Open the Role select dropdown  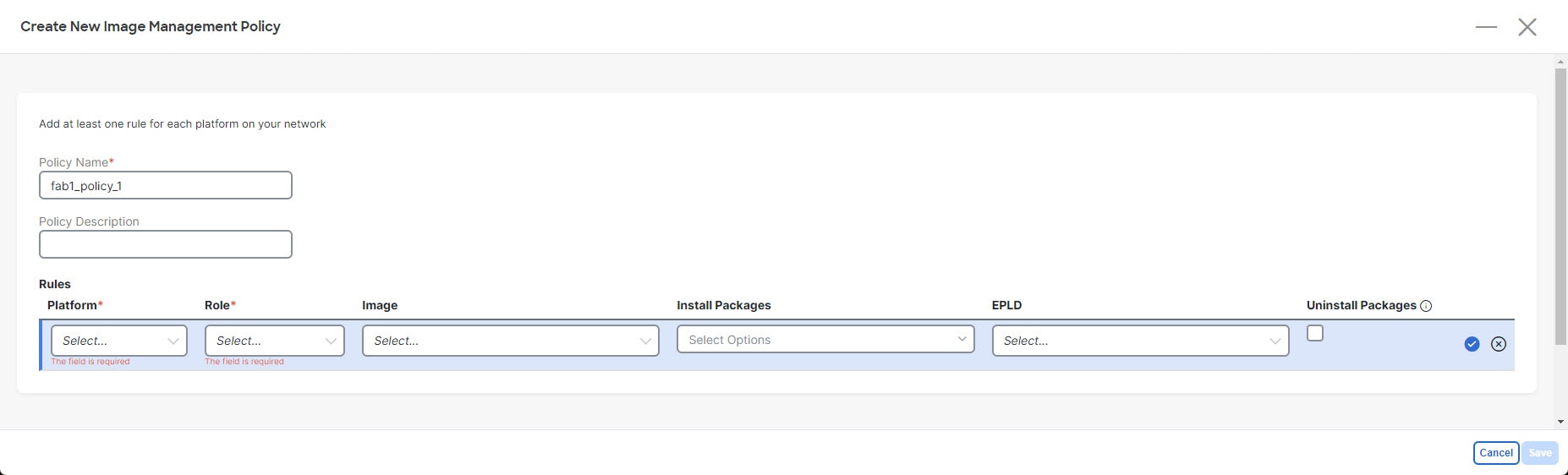pos(275,341)
